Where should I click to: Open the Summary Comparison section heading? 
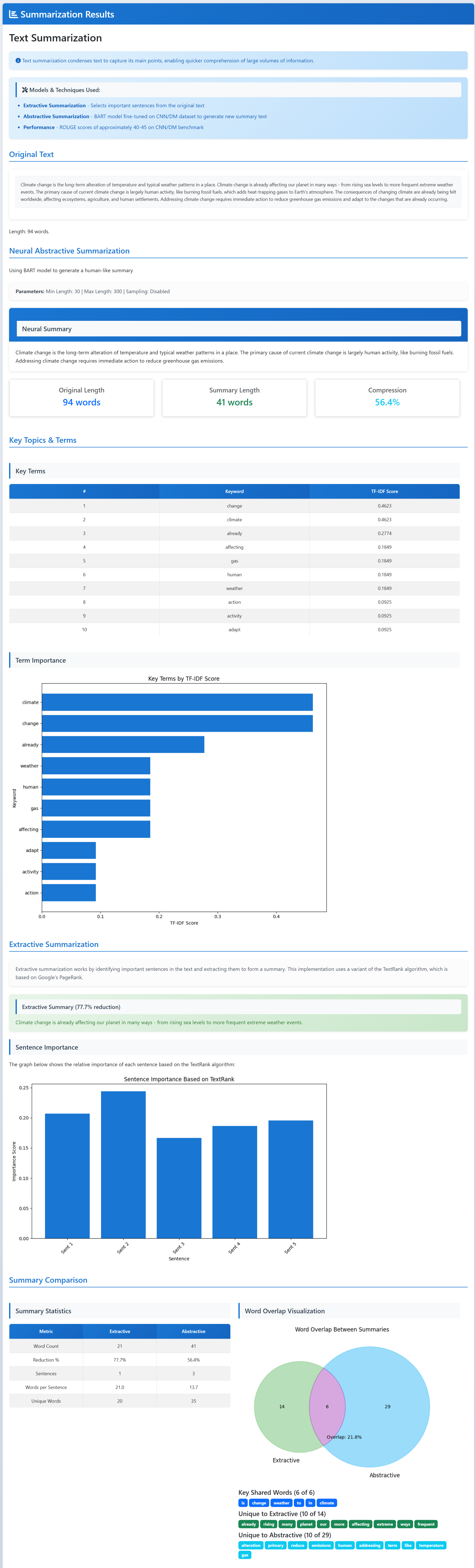[x=48, y=1280]
